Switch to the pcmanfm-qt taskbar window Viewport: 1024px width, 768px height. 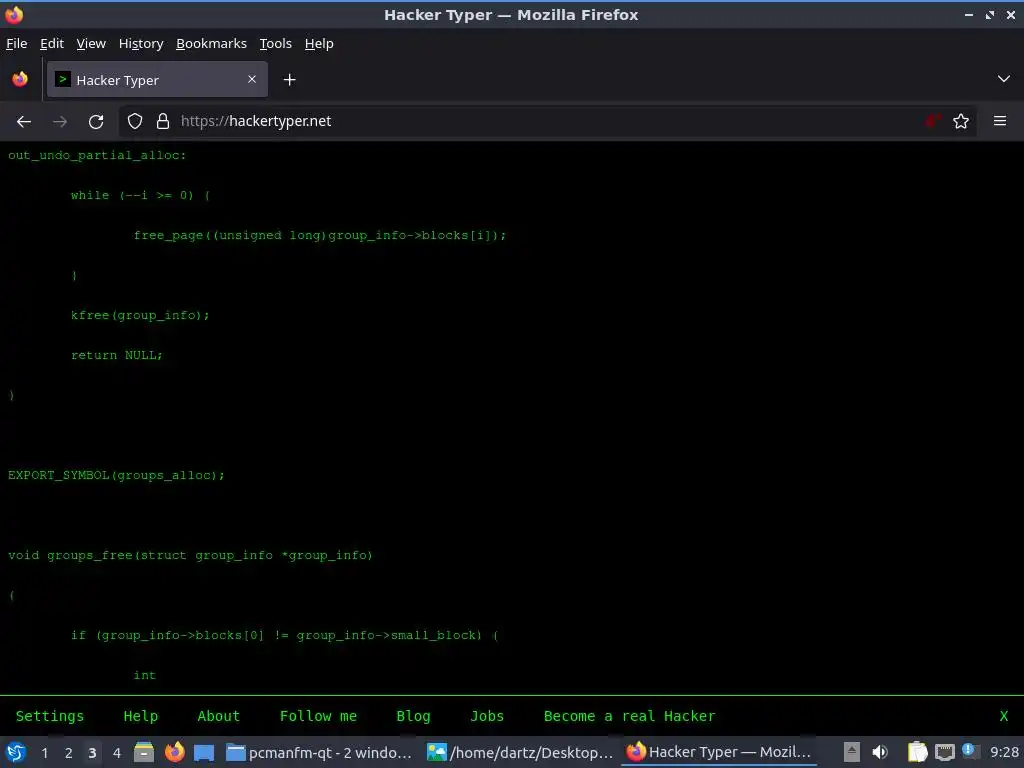point(319,752)
